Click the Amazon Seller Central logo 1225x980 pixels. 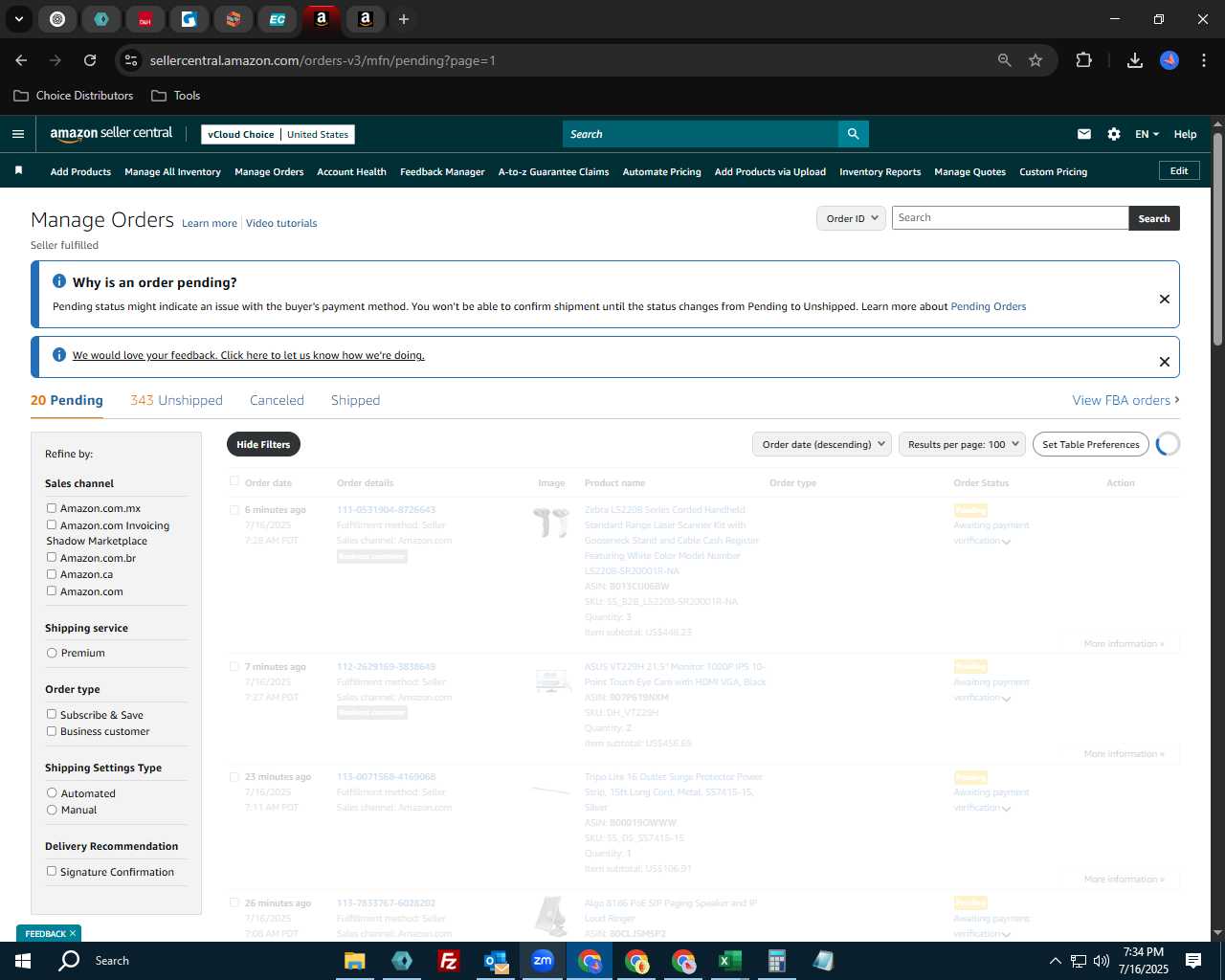(111, 134)
